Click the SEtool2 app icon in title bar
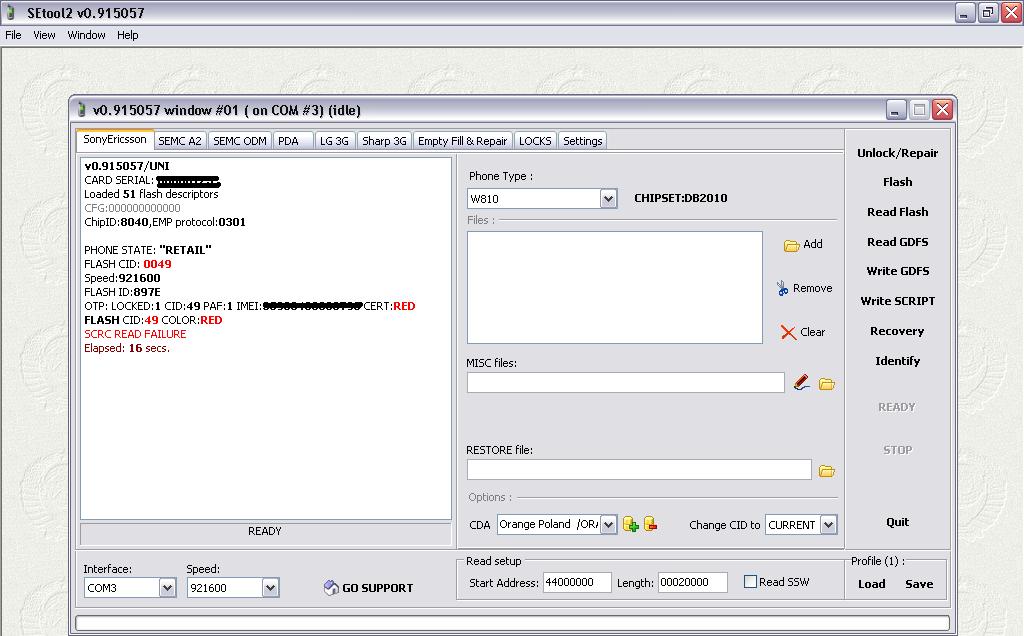The width and height of the screenshot is (1024, 636). 10,12
